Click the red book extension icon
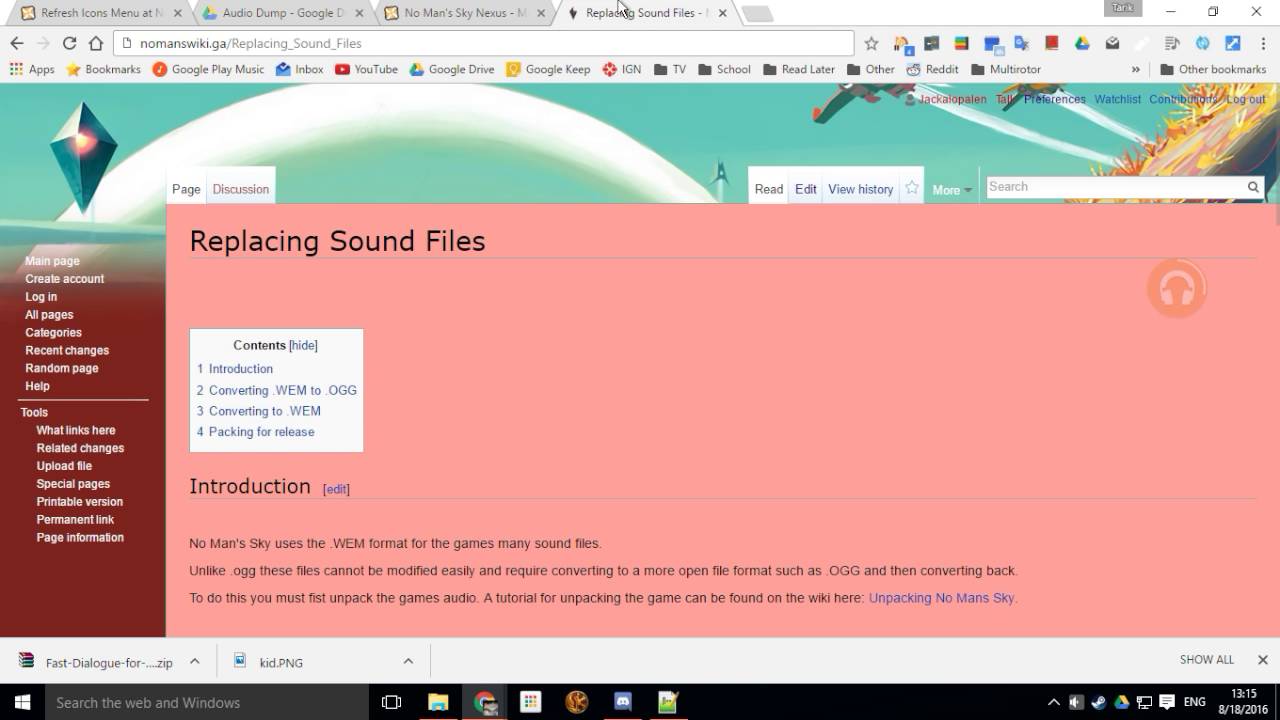Image resolution: width=1280 pixels, height=720 pixels. 1051,43
